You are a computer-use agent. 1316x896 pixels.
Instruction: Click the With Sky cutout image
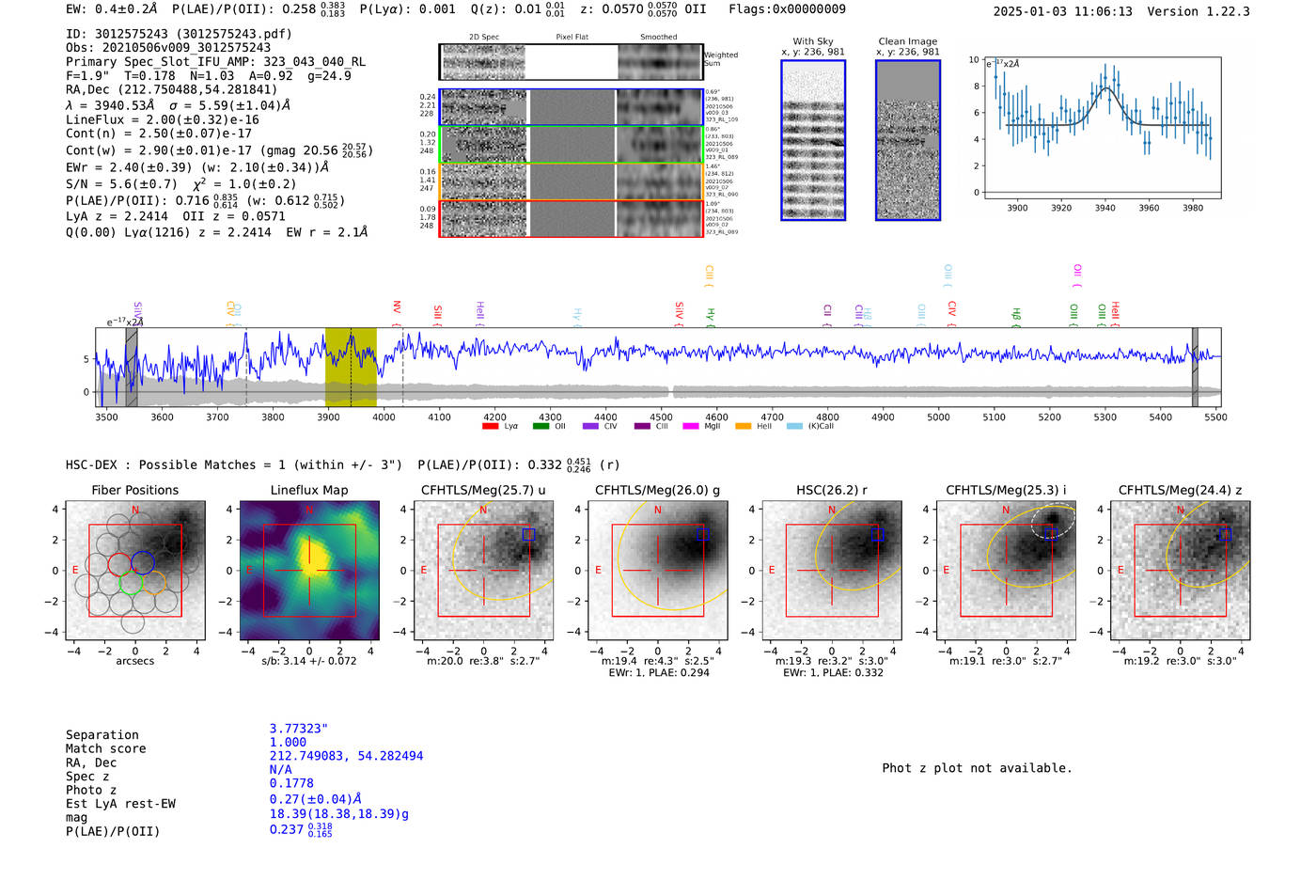click(x=813, y=140)
